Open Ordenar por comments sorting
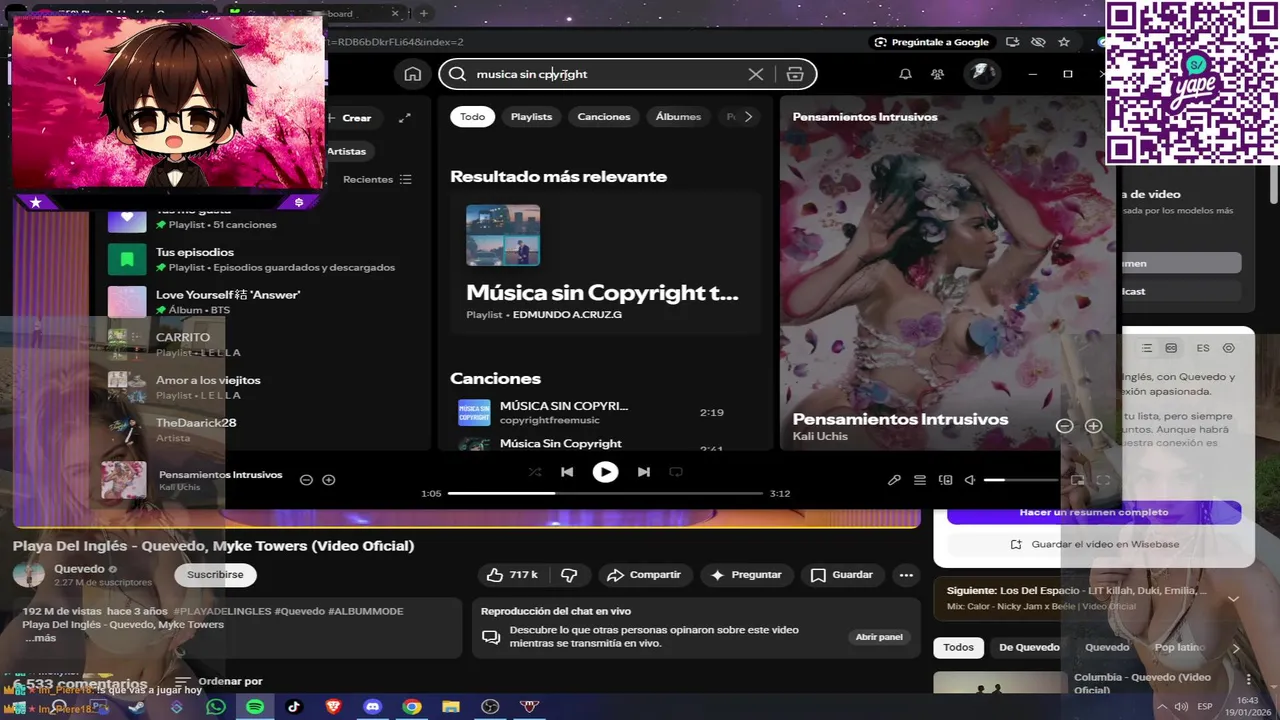 tap(220, 682)
